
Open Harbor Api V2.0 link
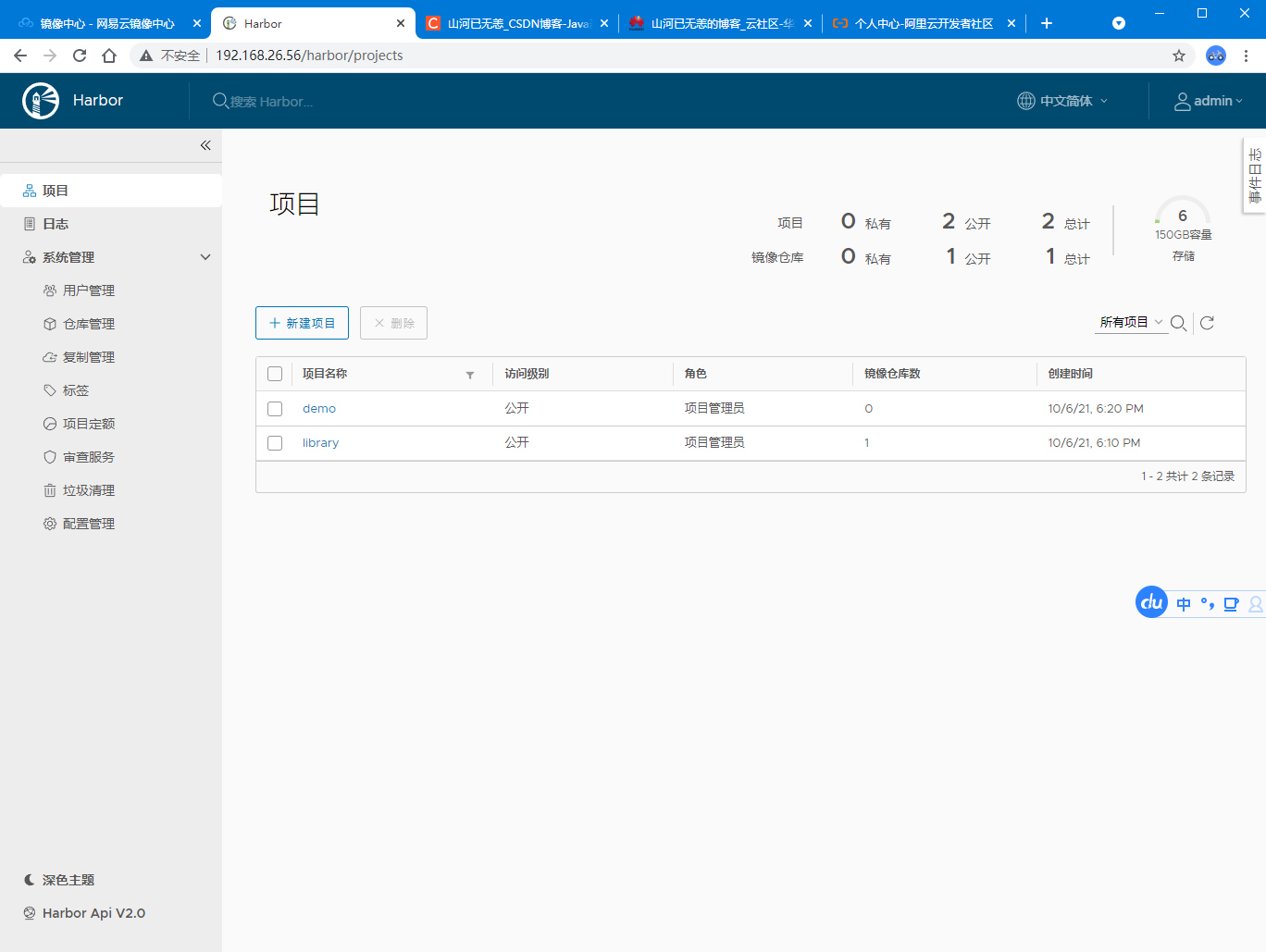(x=93, y=913)
